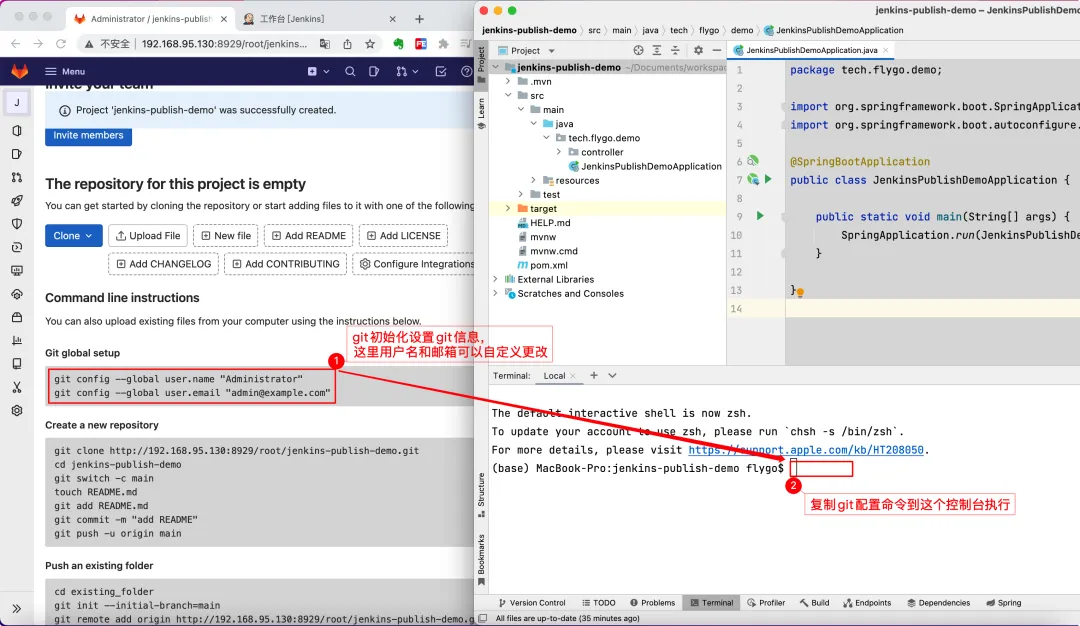Expand GitLab sidebar with double chevron

(17, 609)
